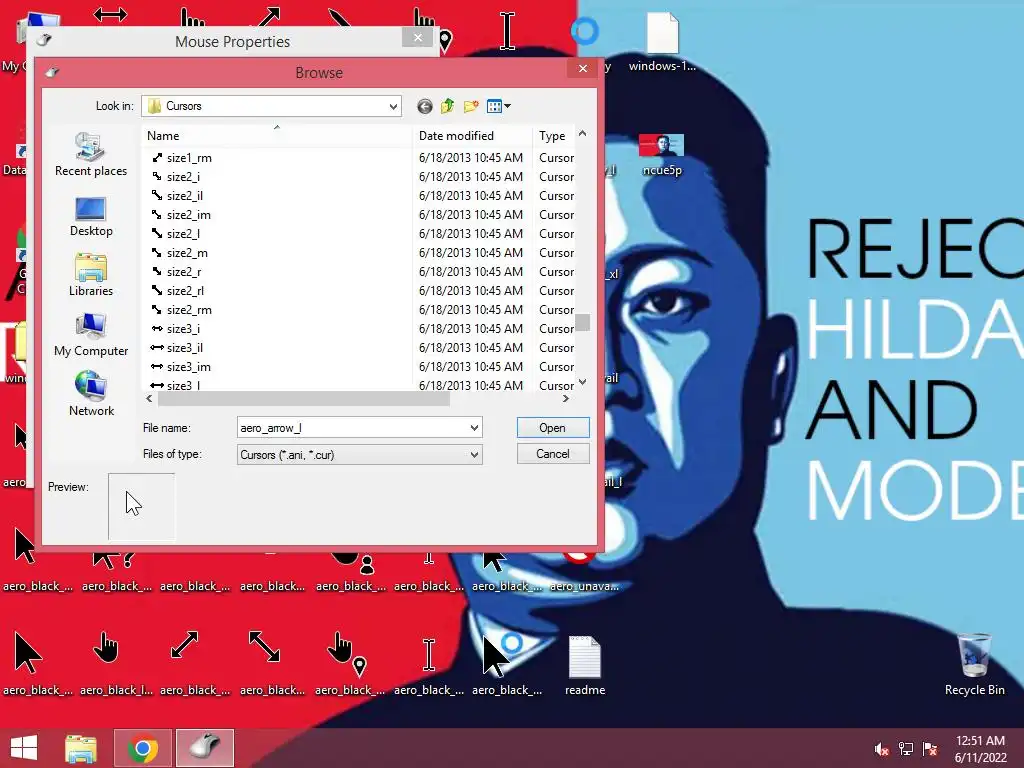Close the Browse dialog window

click(583, 68)
